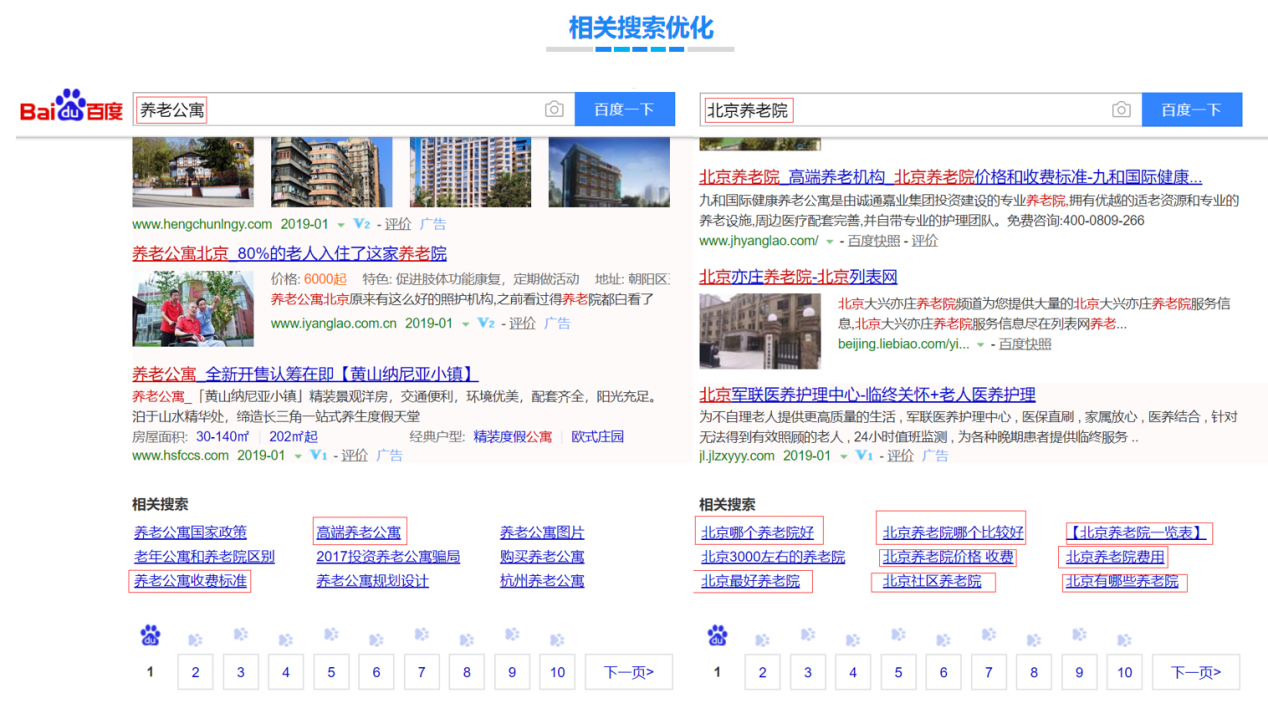Open the 养老公寓北京 80%的老人 result title

[x=289, y=253]
